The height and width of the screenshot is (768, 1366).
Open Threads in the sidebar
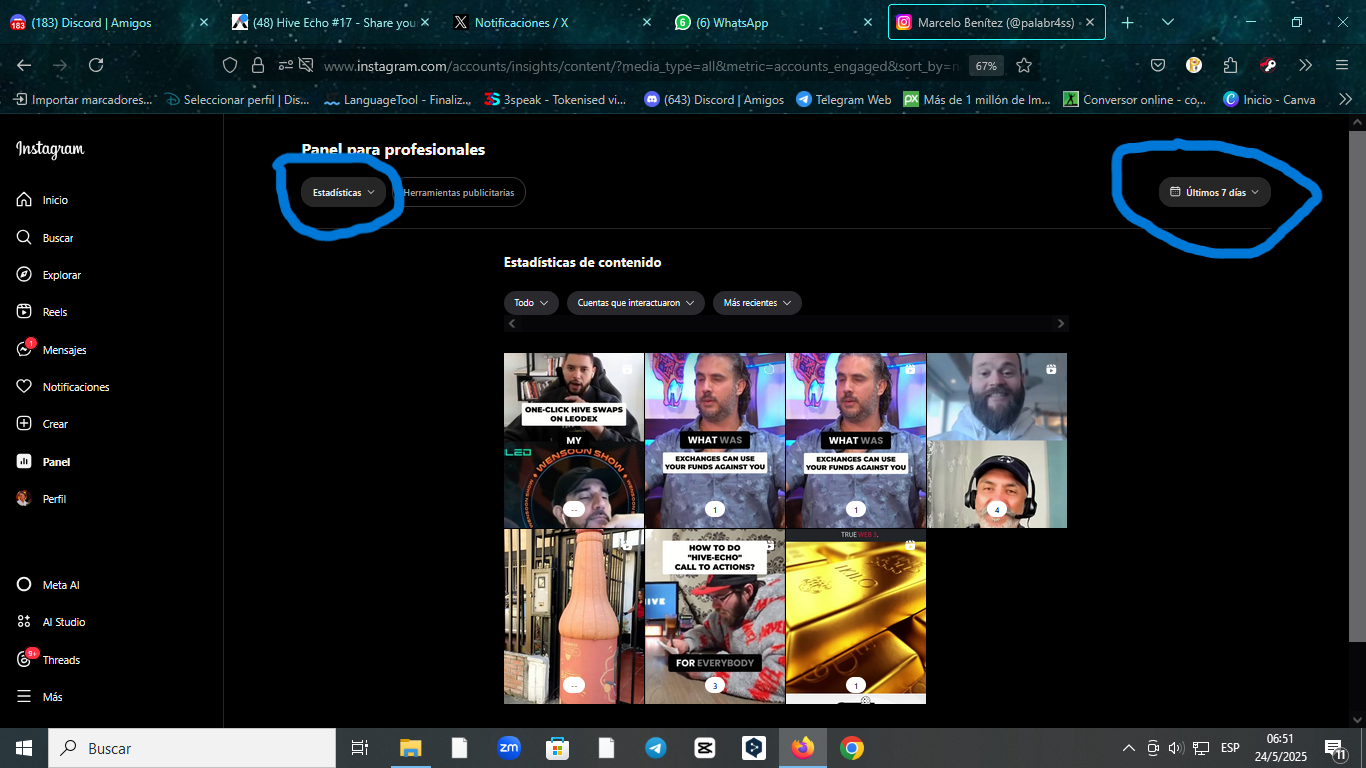(48, 660)
